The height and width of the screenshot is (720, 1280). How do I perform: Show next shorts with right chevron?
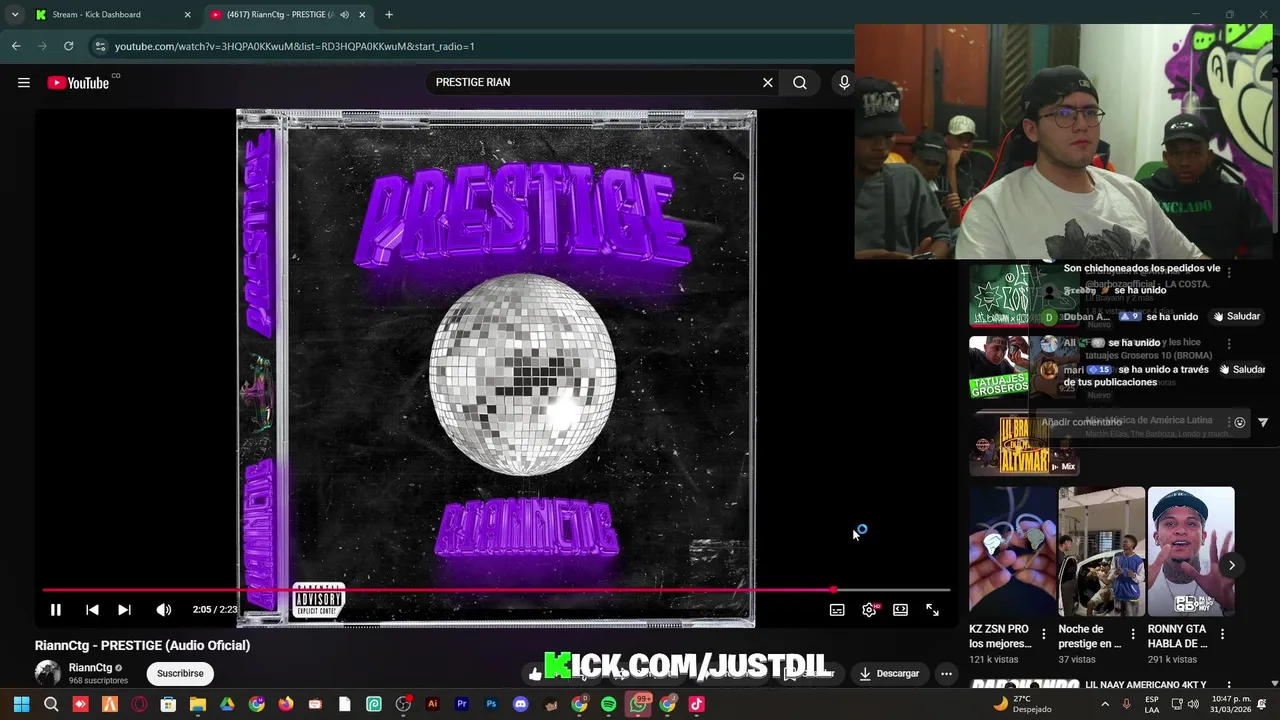(x=1232, y=565)
